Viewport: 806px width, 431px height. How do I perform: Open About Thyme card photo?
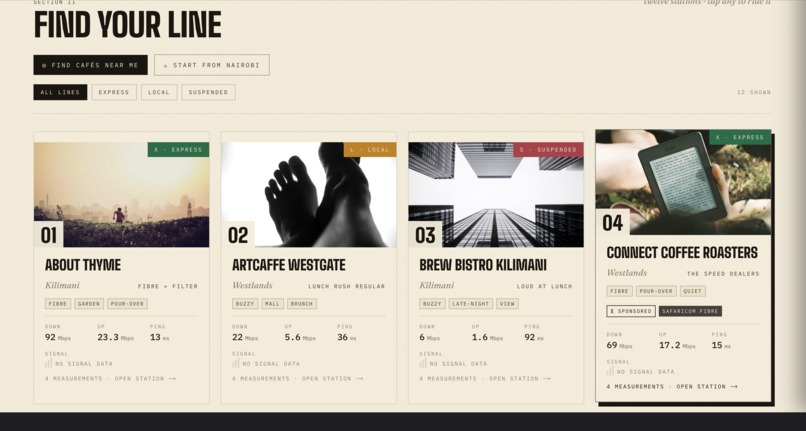point(121,194)
